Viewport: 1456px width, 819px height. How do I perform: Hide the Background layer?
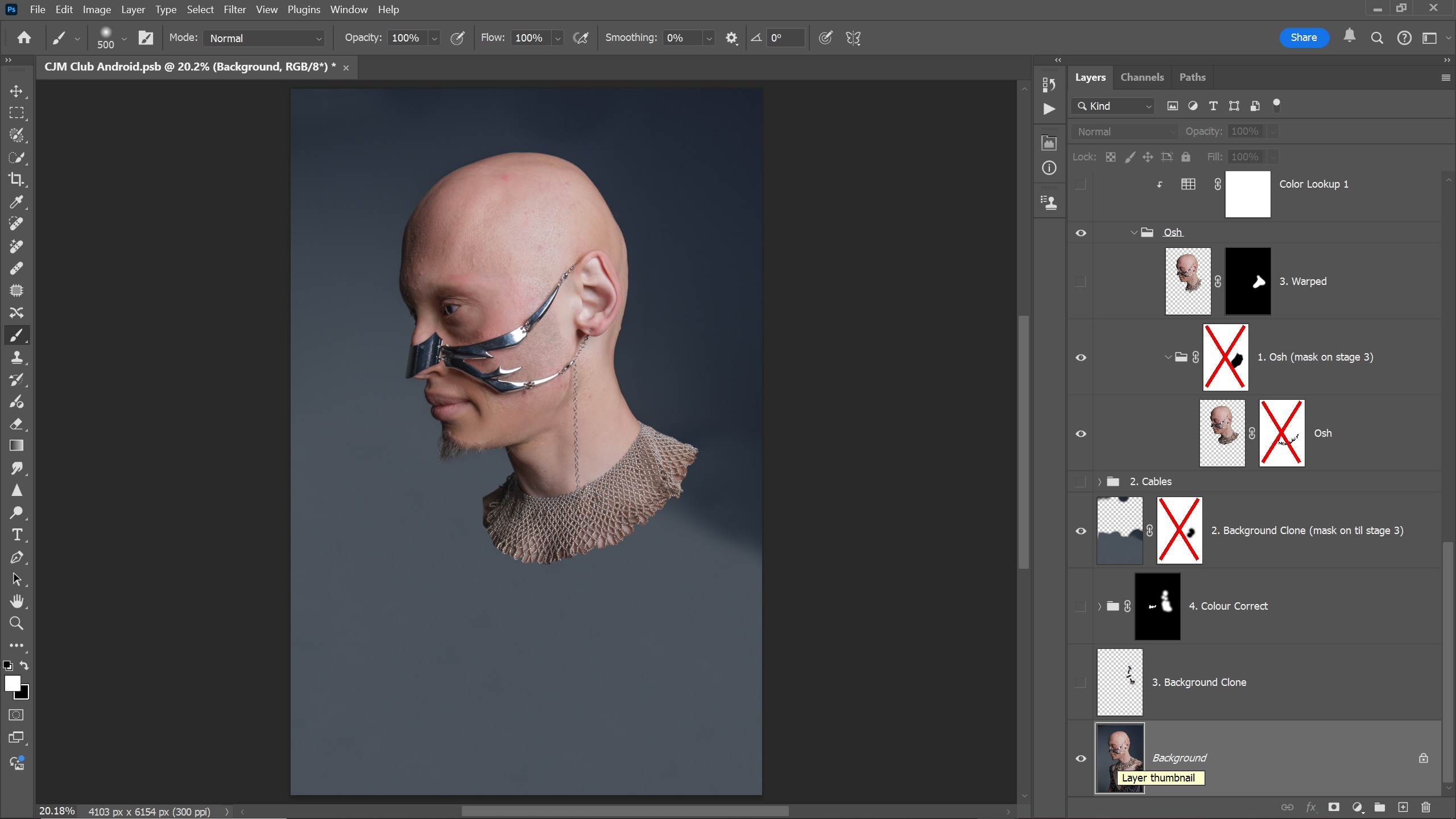point(1081,758)
